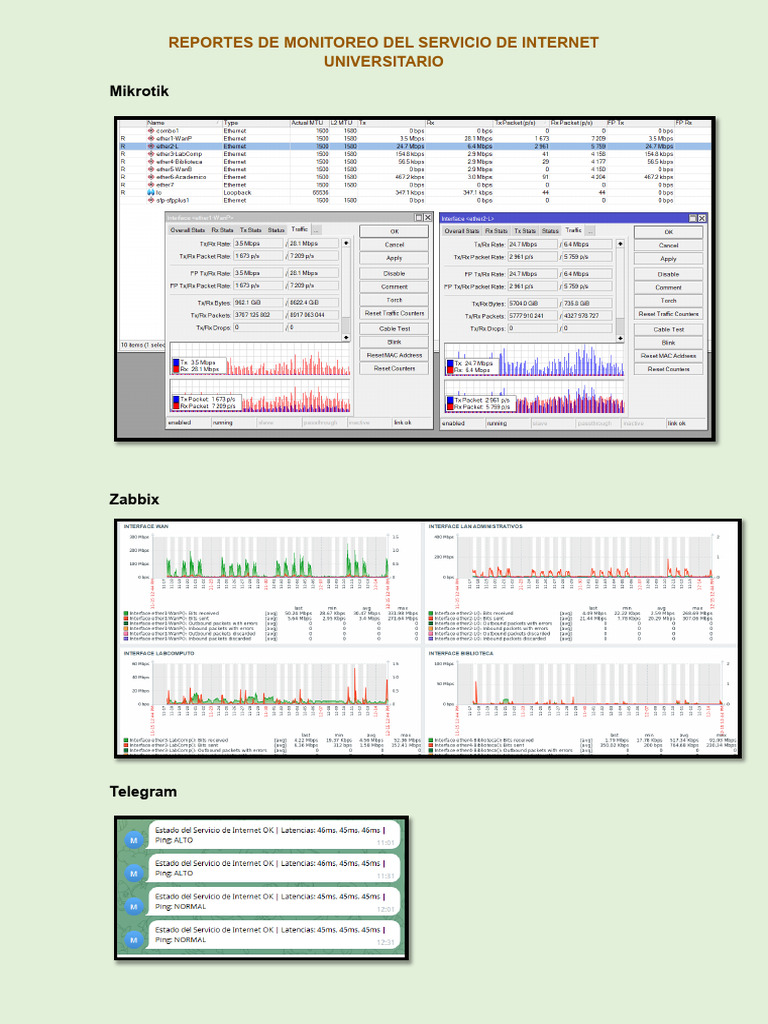Click the Name column header
Screen dimensions: 768x1024
[184, 123]
